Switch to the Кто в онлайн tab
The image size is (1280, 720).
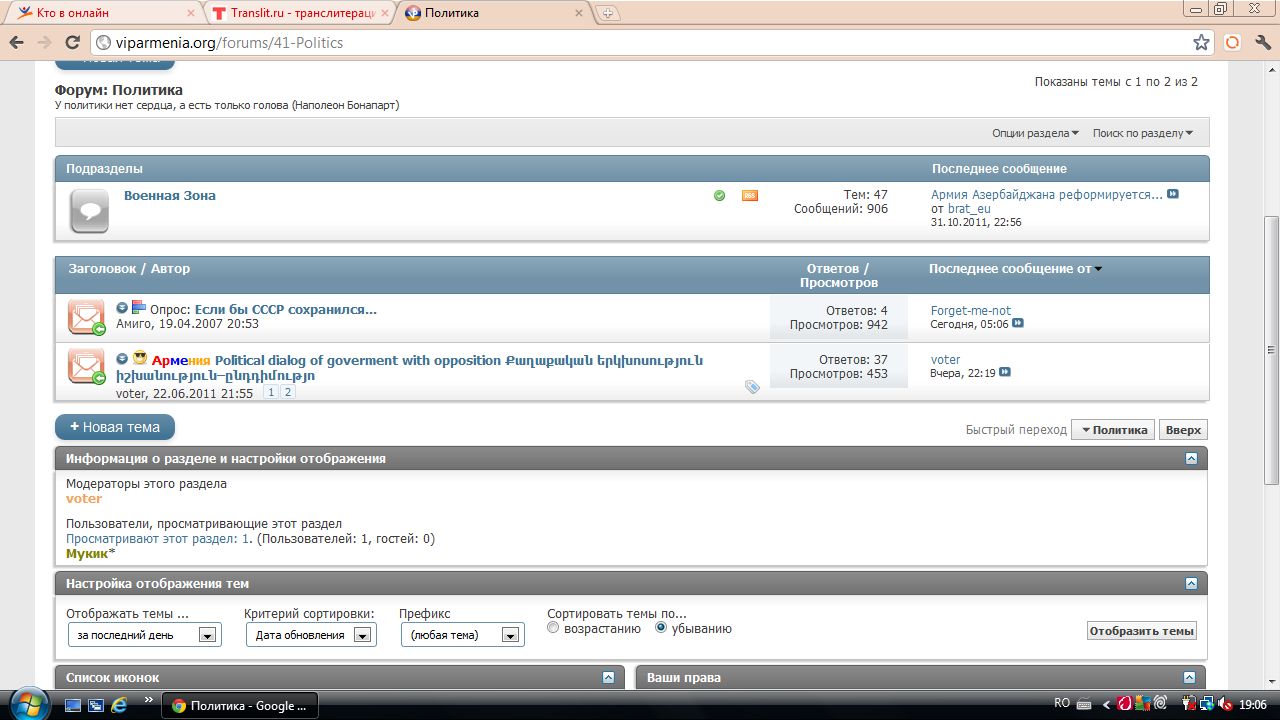[100, 13]
